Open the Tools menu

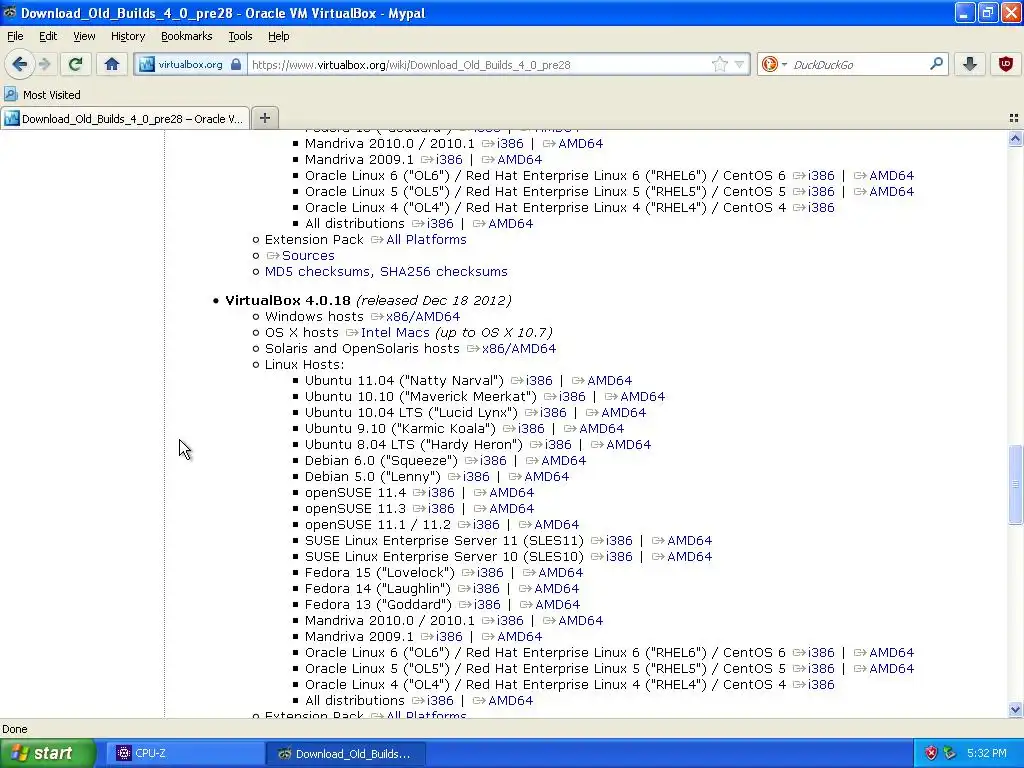click(x=240, y=36)
